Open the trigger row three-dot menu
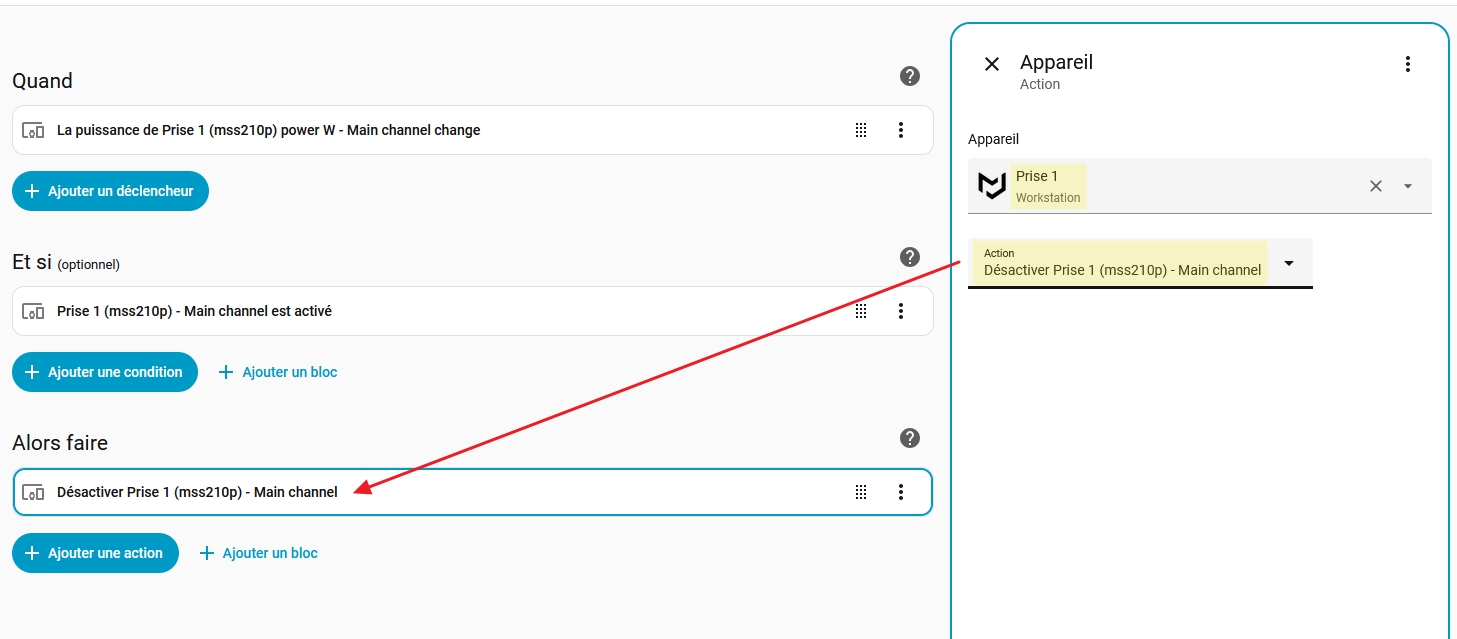This screenshot has height=639, width=1457. [x=900, y=130]
